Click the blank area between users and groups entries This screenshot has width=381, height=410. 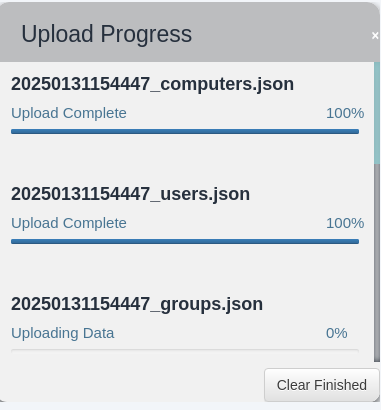coord(185,269)
